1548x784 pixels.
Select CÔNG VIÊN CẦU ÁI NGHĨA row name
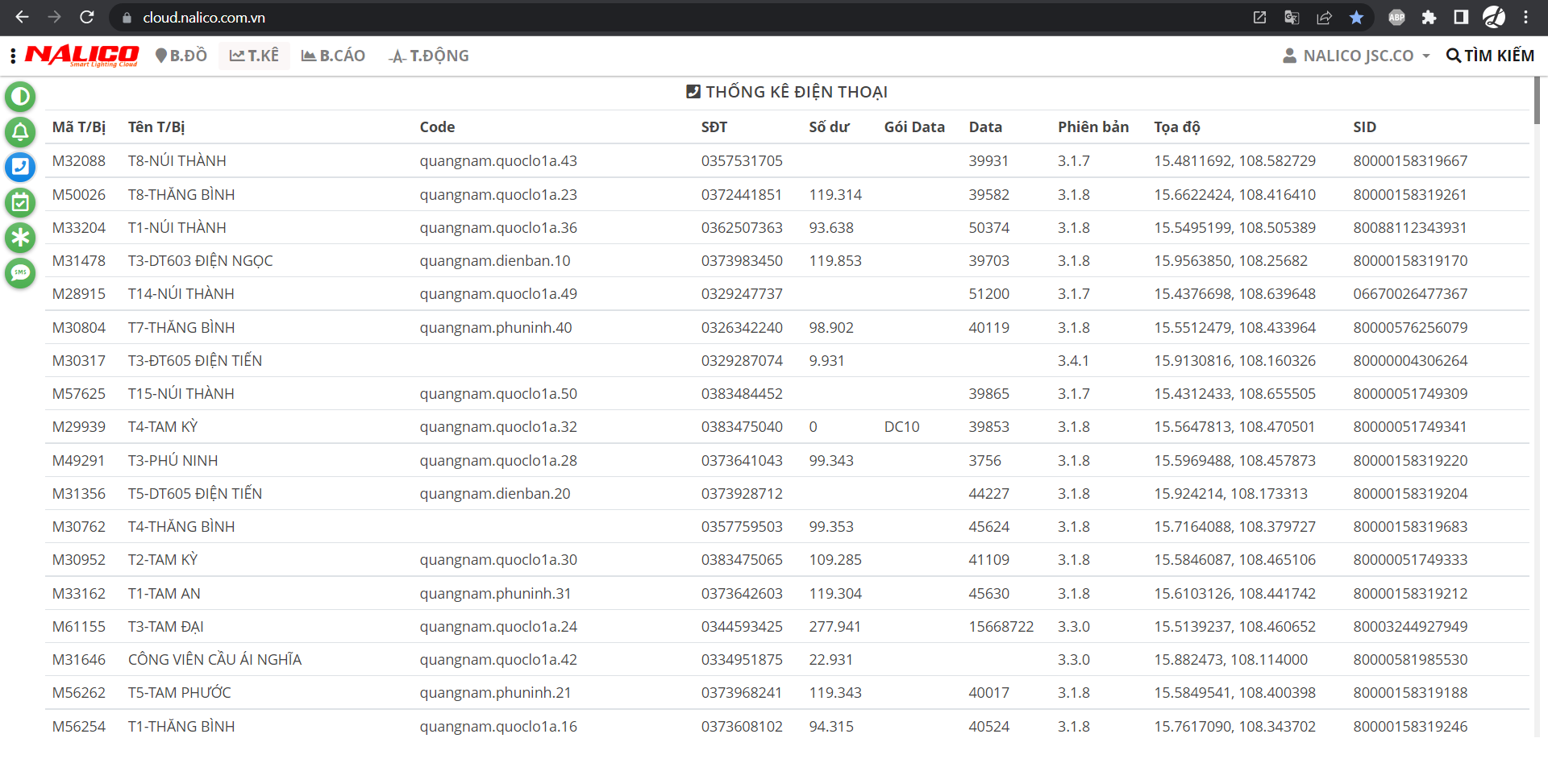[x=215, y=660]
